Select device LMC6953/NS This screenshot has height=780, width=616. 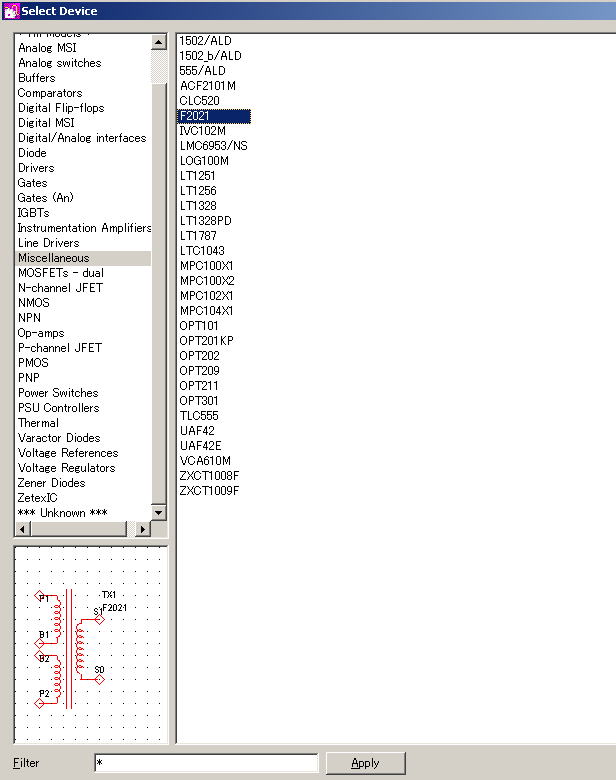[x=213, y=146]
